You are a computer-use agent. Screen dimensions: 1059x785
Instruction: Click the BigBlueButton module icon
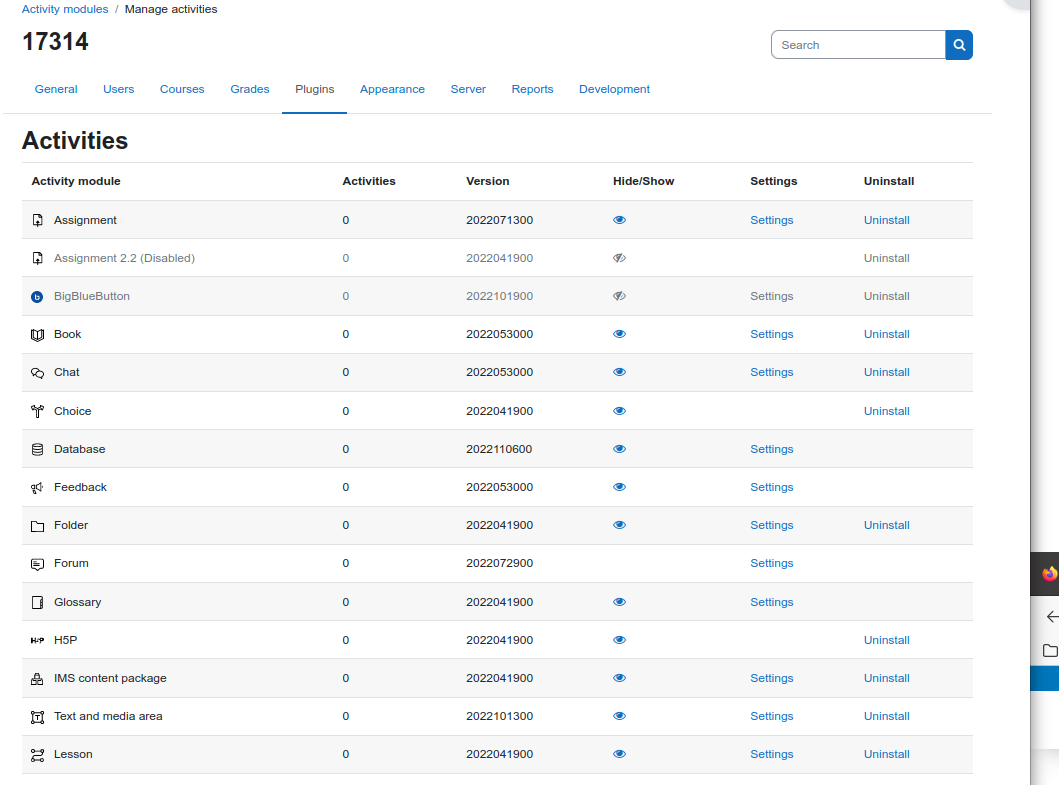(37, 297)
